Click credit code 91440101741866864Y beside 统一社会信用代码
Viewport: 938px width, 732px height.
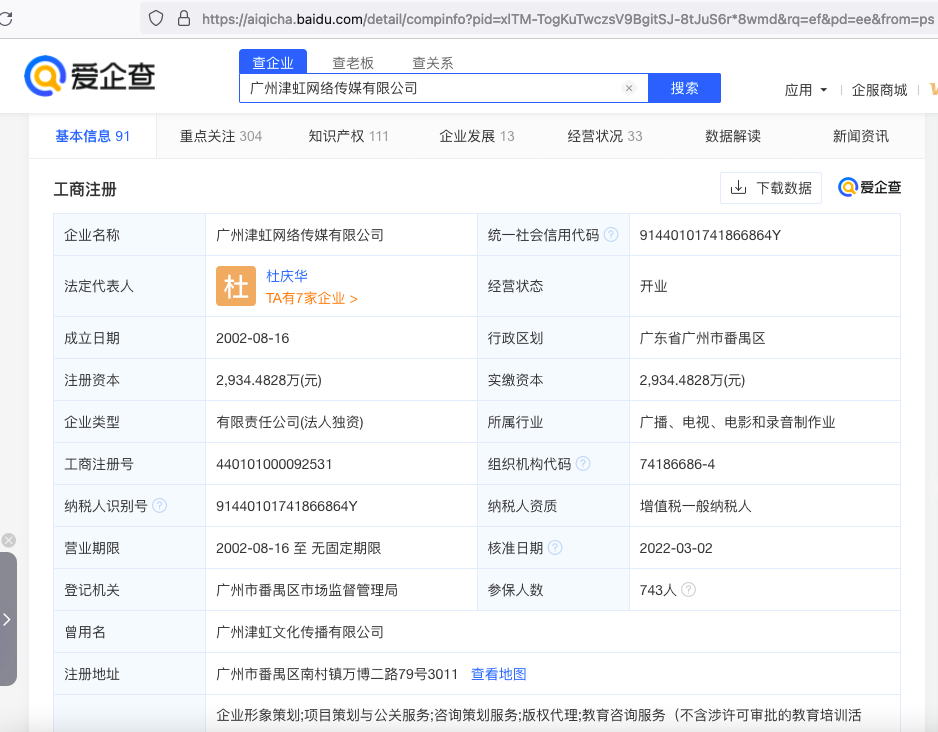pos(710,235)
